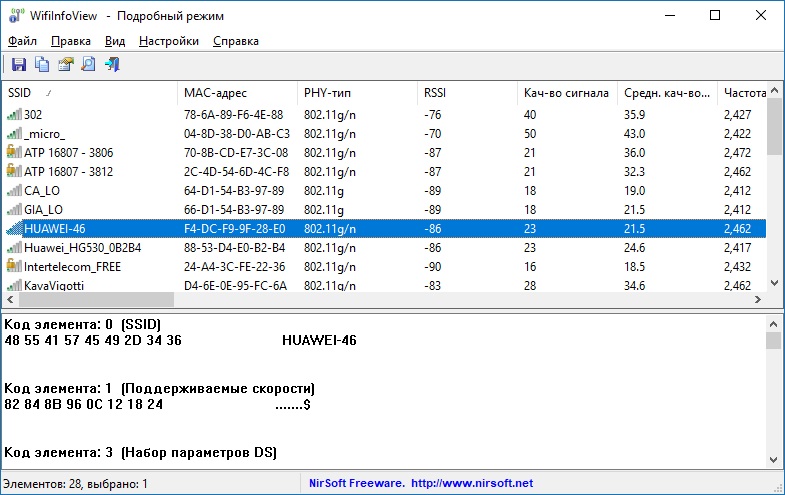The width and height of the screenshot is (785, 495).
Task: Select the ATP 16807 - 3806 row
Action: click(384, 153)
